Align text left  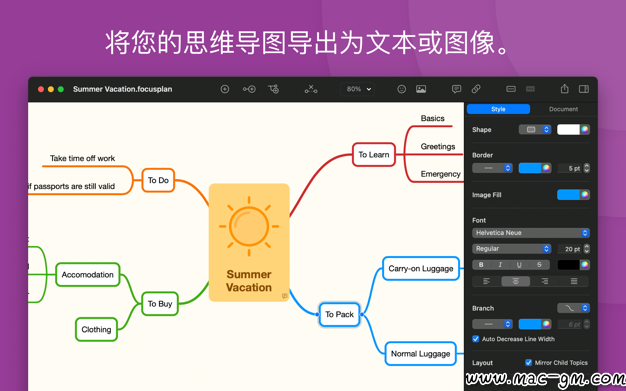pos(486,281)
